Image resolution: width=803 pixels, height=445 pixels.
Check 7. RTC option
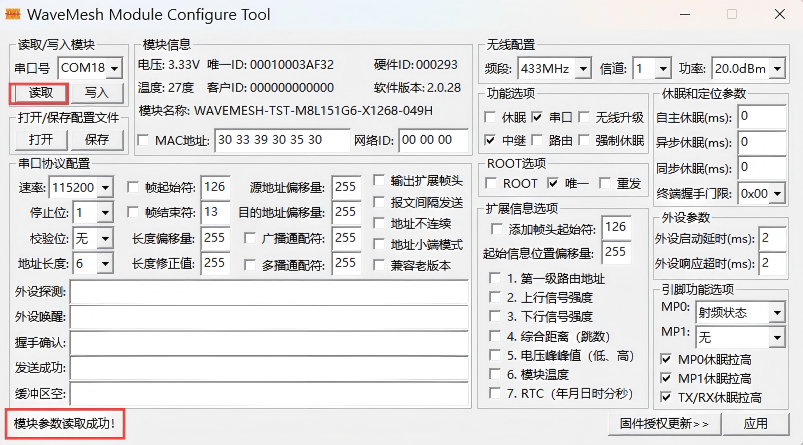tap(495, 393)
